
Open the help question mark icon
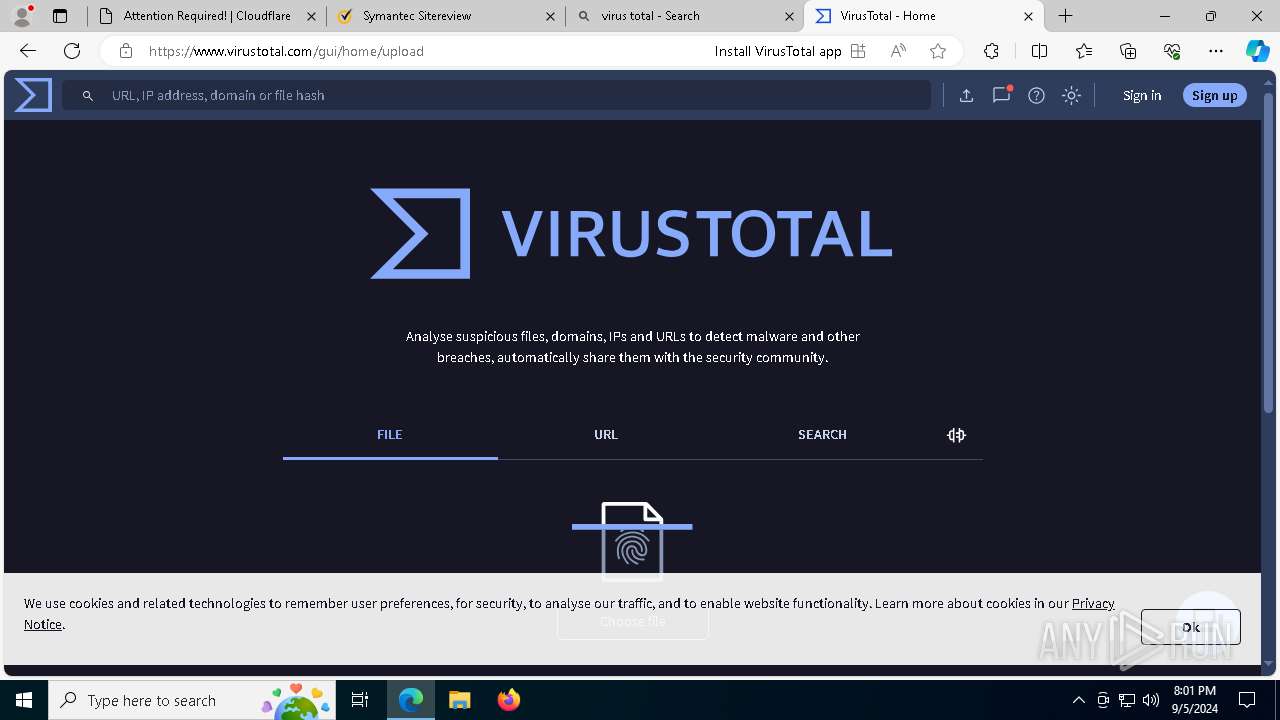click(x=1036, y=95)
